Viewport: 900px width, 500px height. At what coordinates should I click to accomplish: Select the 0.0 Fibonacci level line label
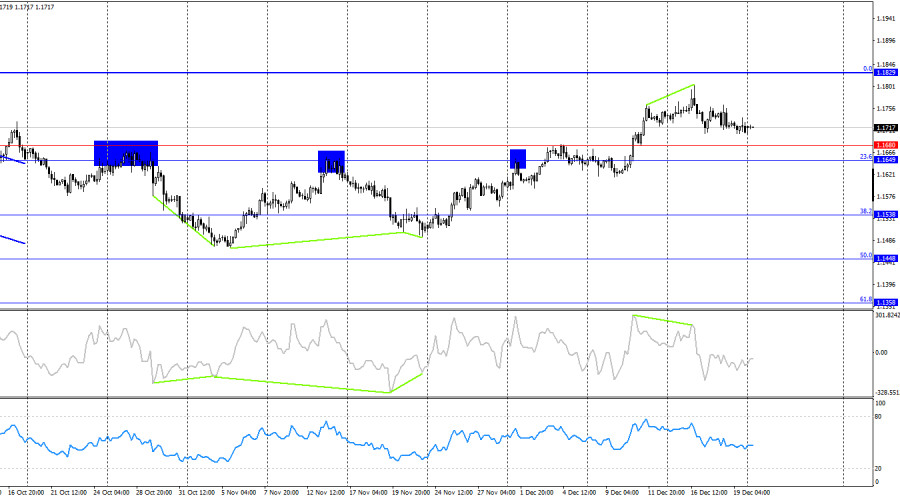coord(867,69)
